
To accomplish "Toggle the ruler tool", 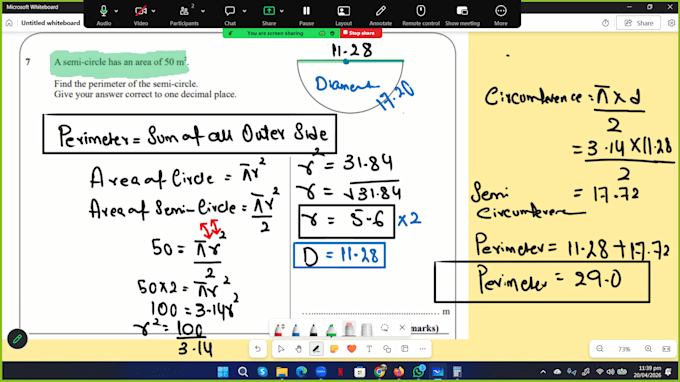I will pyautogui.click(x=367, y=330).
